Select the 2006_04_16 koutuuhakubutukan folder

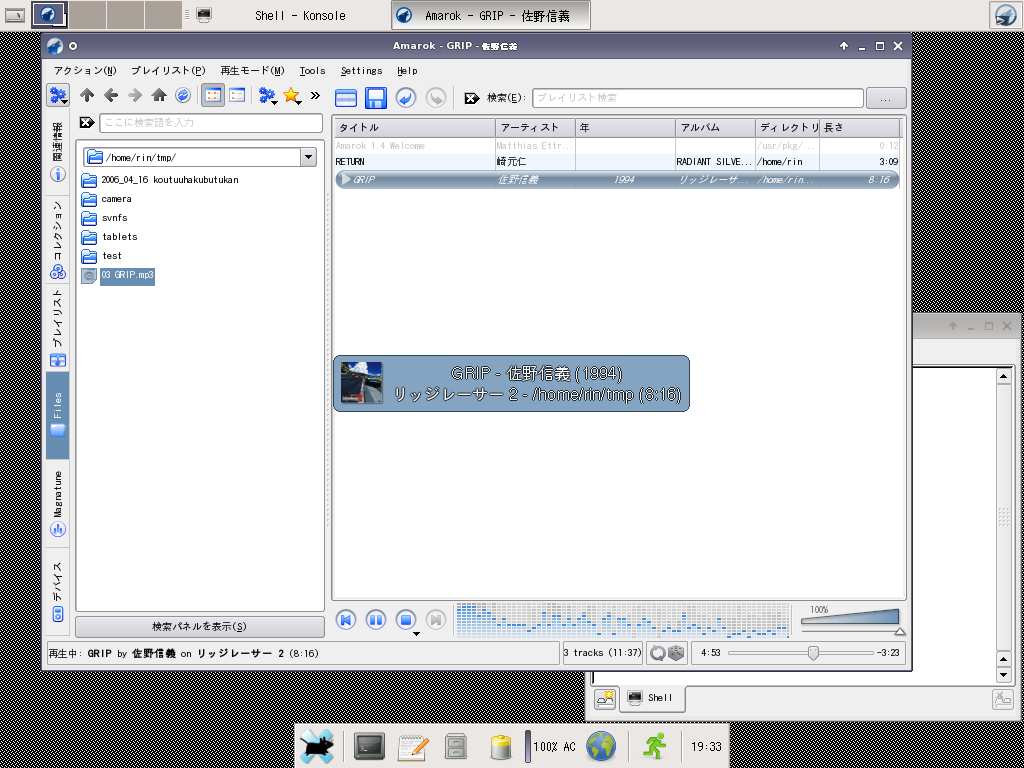click(x=159, y=180)
